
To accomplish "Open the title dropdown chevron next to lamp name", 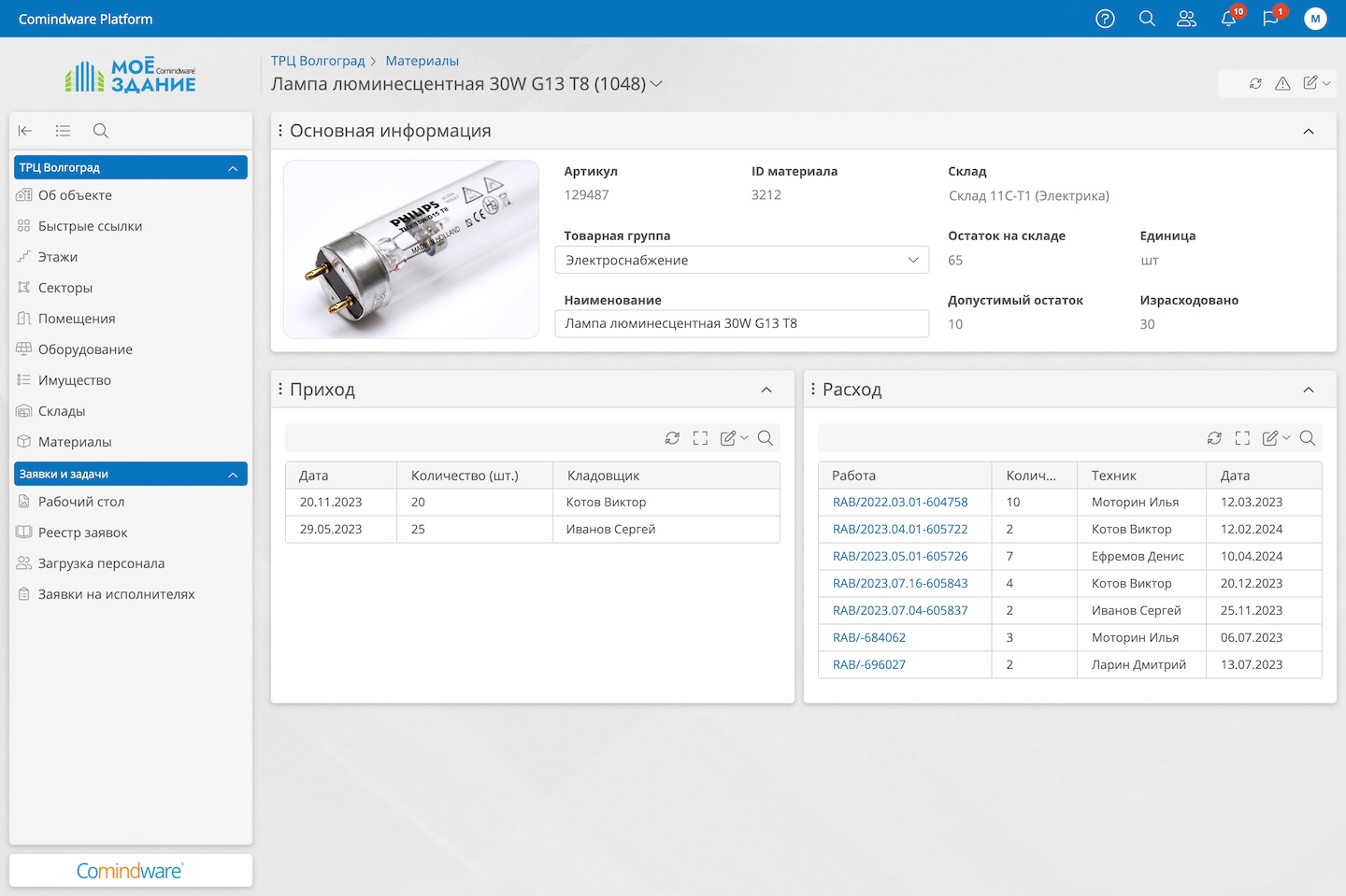I will [656, 84].
